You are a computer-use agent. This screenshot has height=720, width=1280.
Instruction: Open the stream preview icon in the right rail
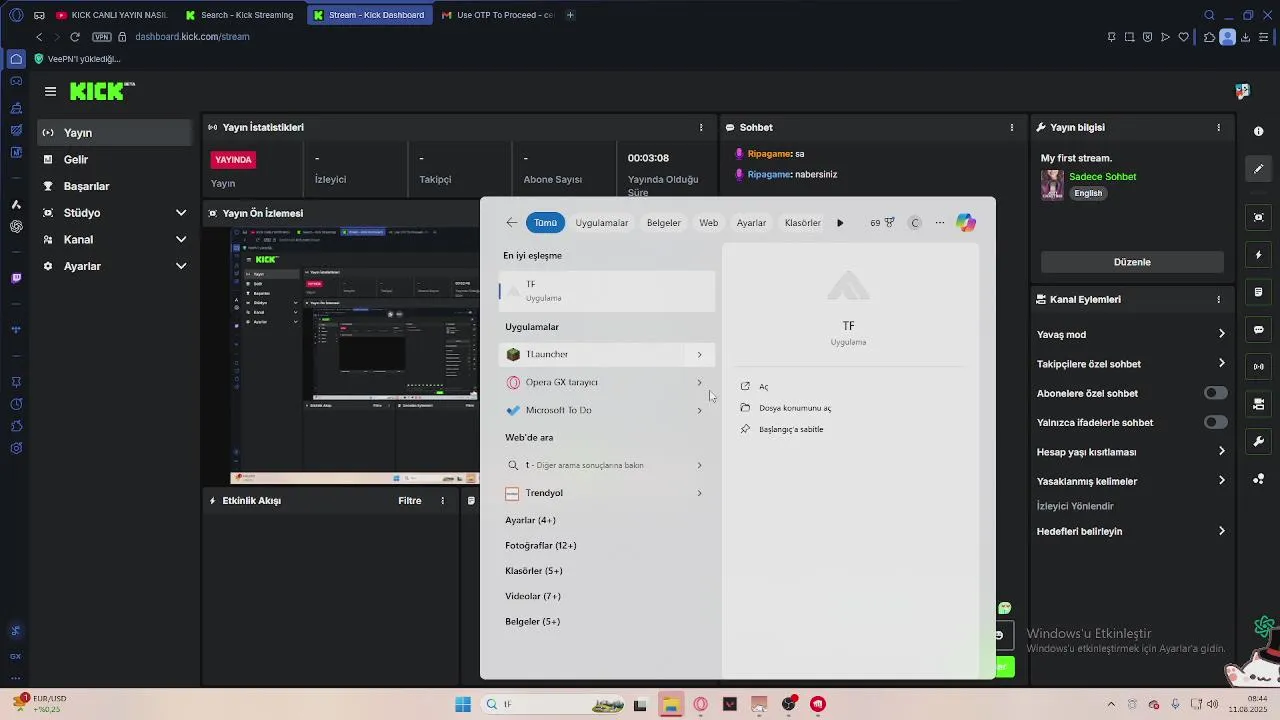(1259, 217)
